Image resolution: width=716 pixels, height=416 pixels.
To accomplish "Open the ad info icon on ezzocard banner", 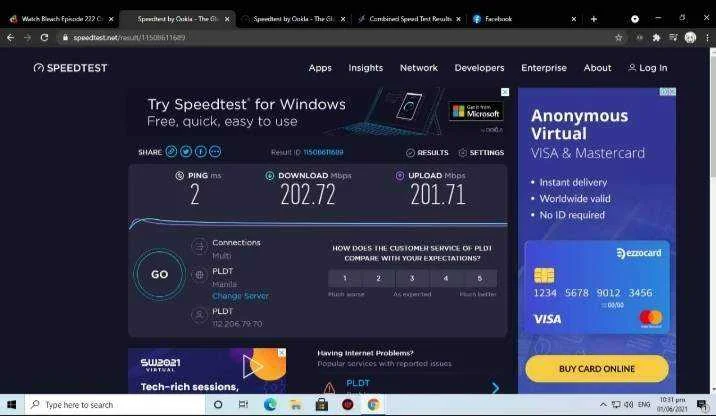I will pyautogui.click(x=667, y=92).
